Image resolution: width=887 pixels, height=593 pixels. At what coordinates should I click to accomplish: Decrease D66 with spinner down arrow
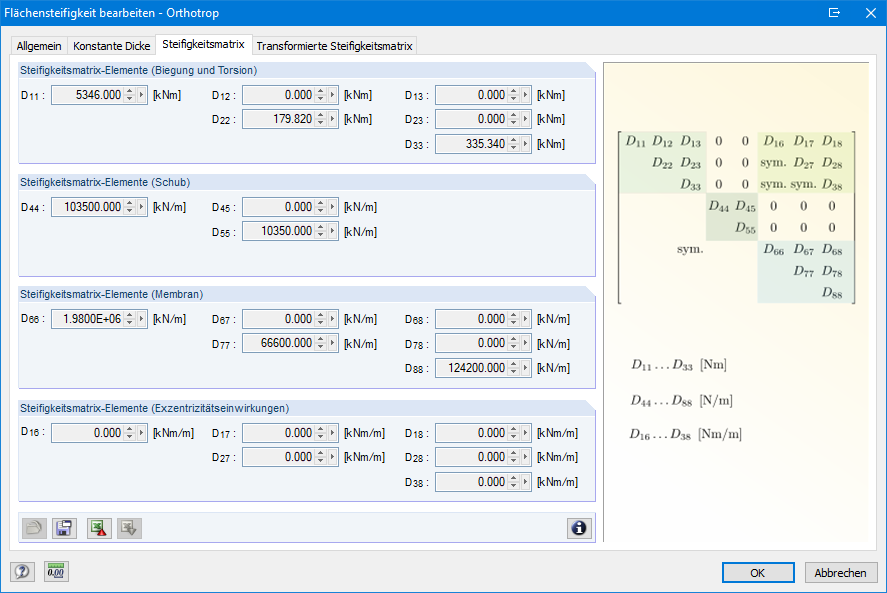[x=130, y=324]
